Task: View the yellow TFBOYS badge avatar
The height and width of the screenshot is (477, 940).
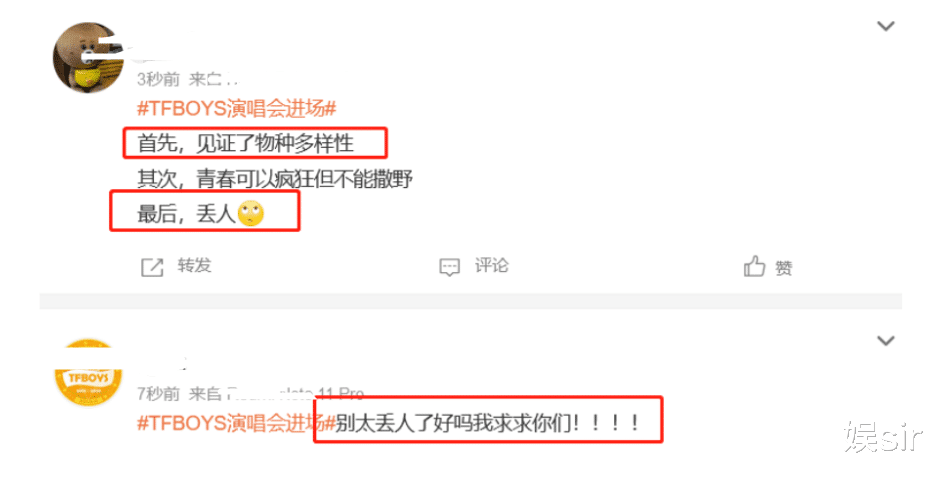Action: (x=88, y=373)
